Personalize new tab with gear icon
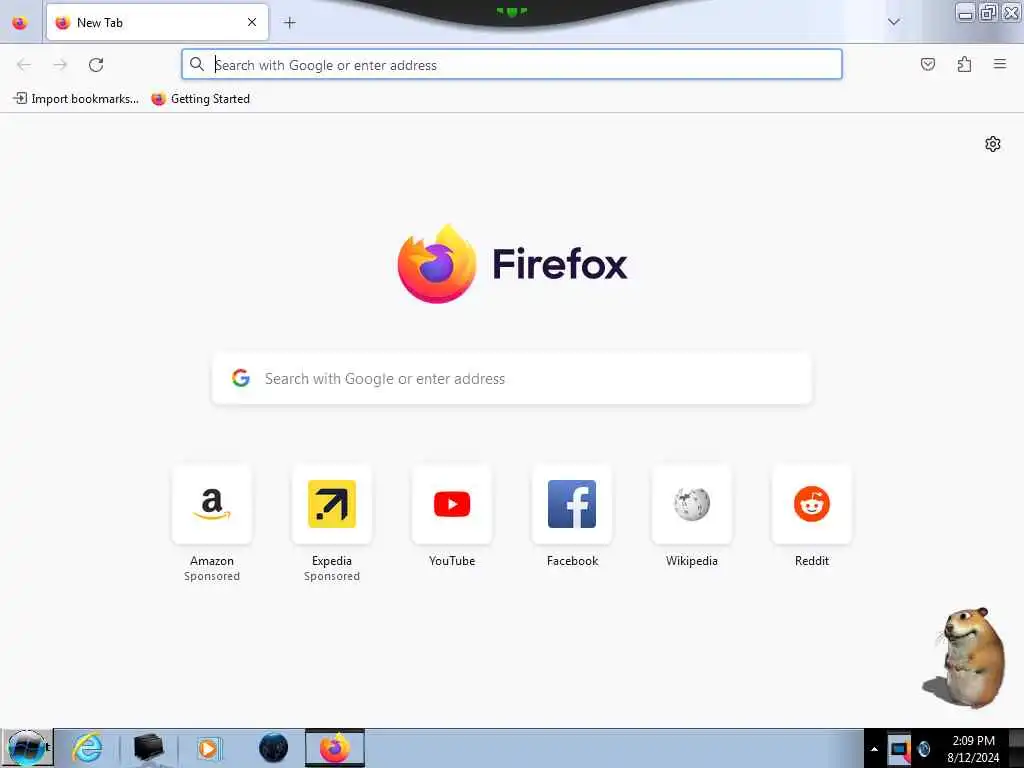The height and width of the screenshot is (768, 1024). point(993,144)
